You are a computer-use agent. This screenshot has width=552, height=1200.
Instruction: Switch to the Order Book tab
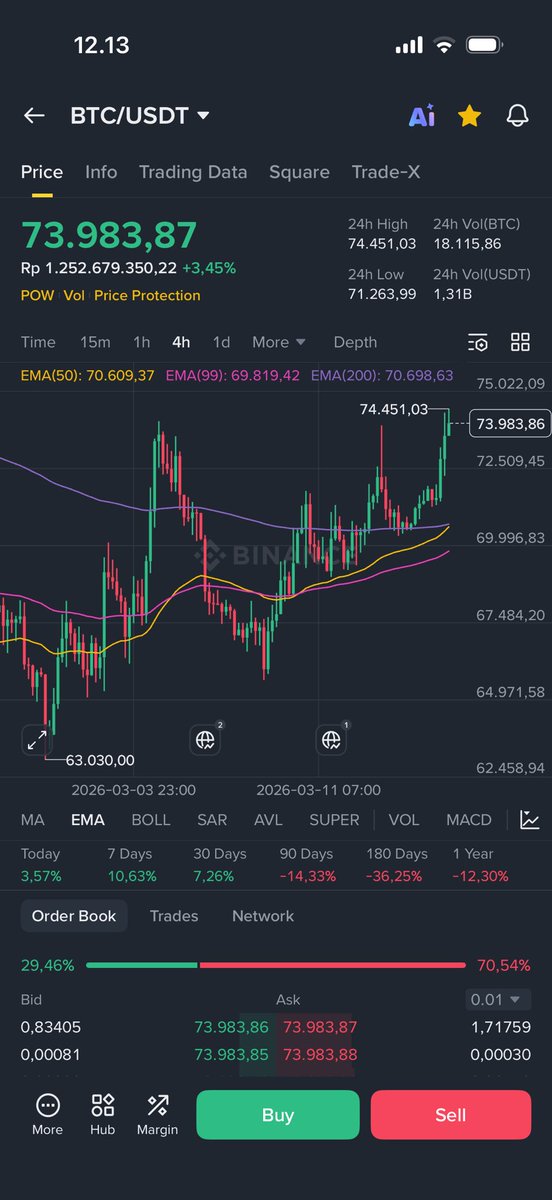tap(74, 916)
